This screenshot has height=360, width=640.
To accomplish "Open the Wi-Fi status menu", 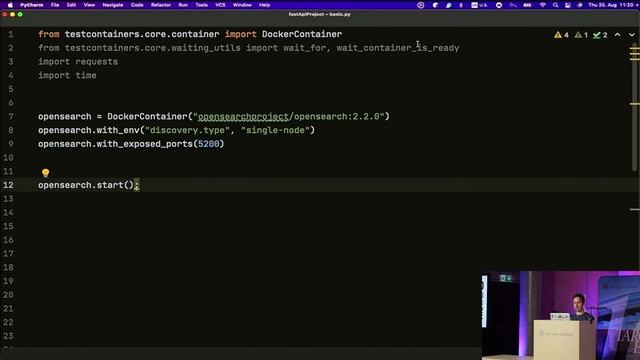I will coord(542,5).
